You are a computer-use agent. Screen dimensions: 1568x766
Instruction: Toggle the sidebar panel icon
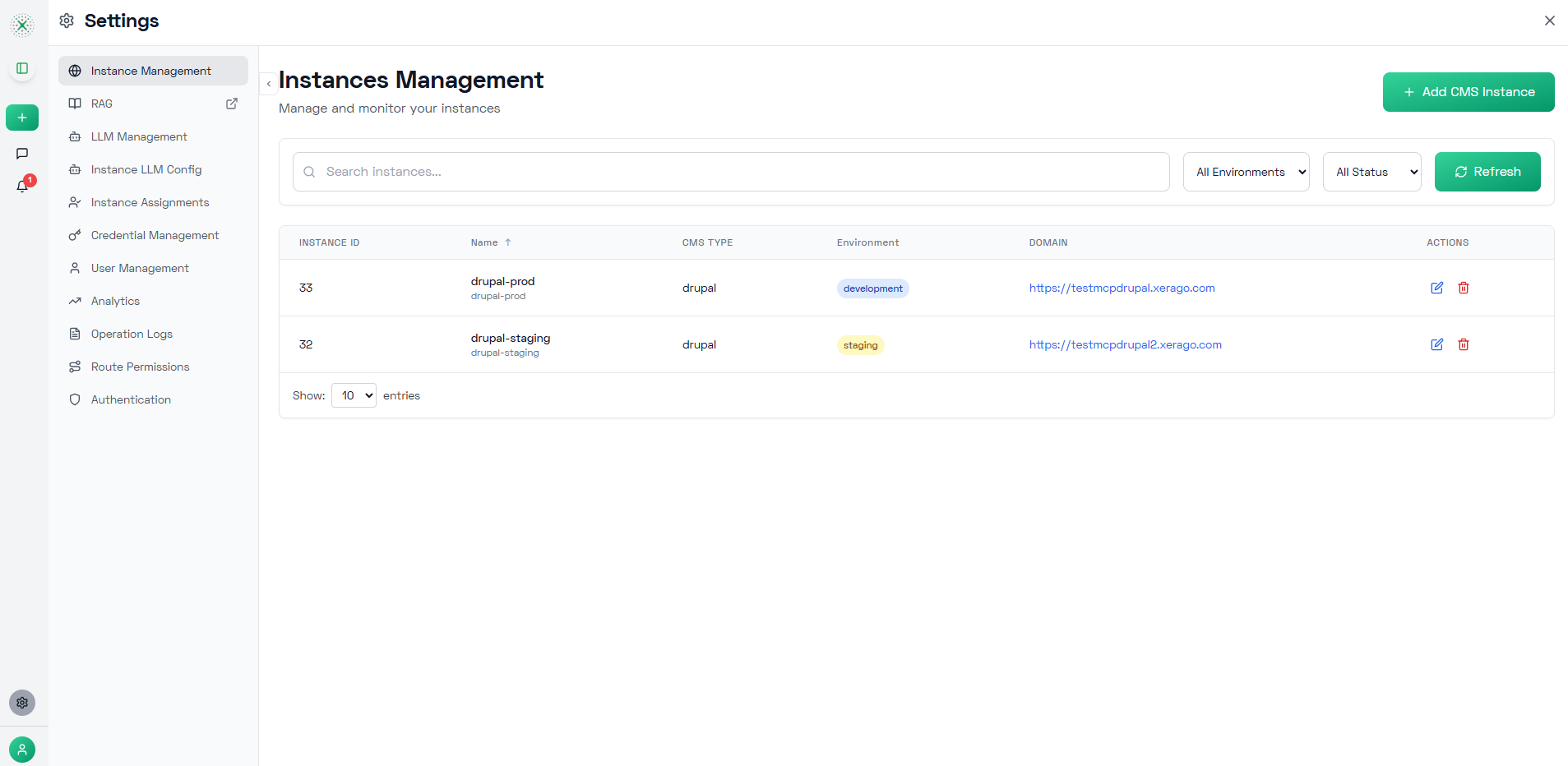pyautogui.click(x=22, y=68)
